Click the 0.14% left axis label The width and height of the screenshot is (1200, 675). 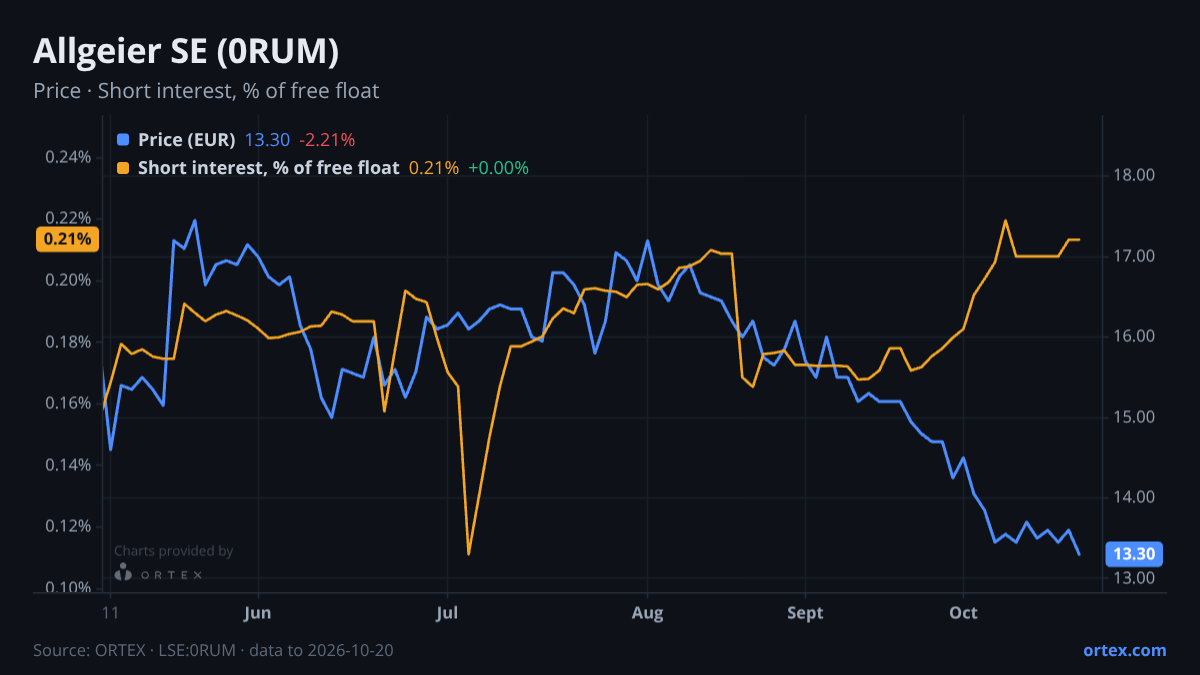click(68, 465)
